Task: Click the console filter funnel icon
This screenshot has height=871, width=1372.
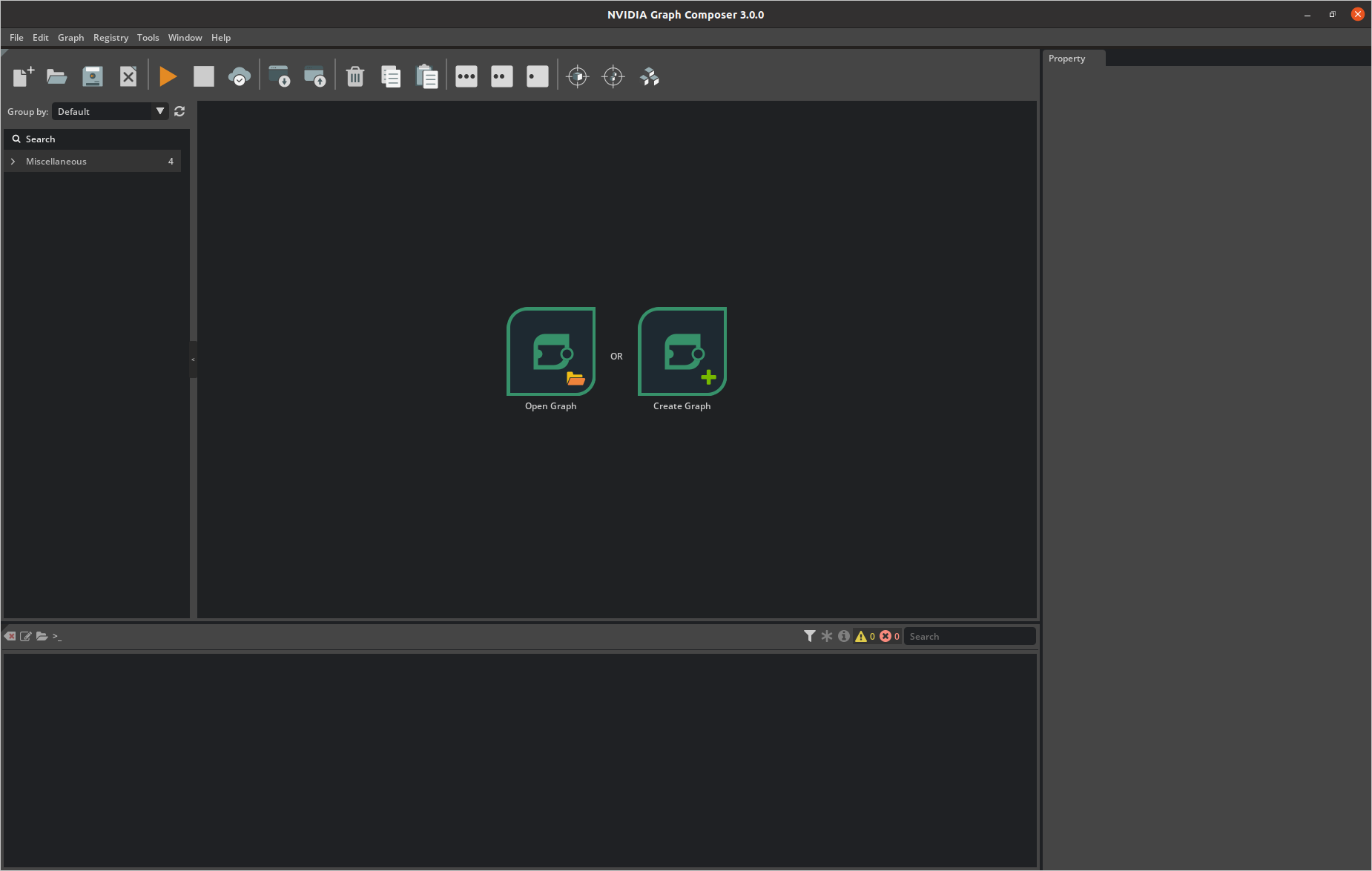Action: [810, 636]
